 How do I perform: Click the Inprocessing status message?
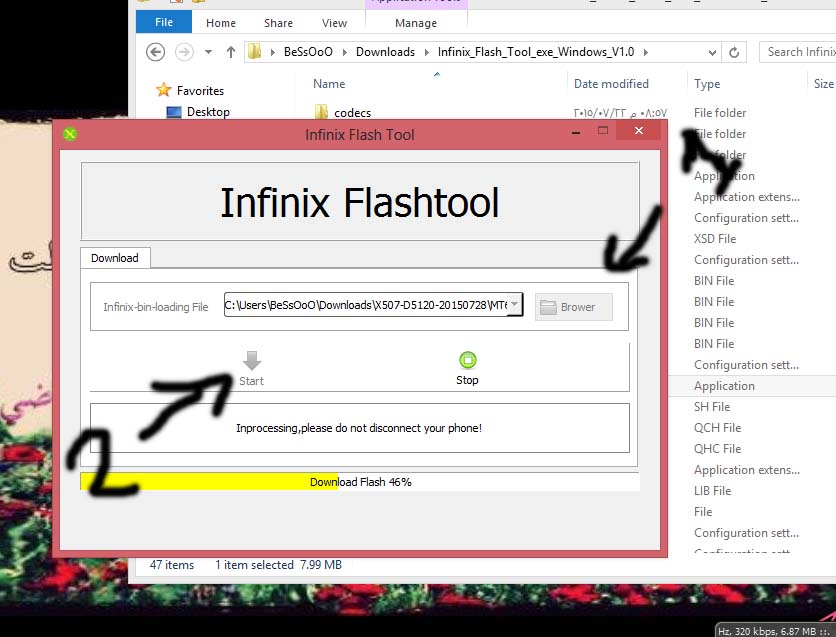point(359,428)
